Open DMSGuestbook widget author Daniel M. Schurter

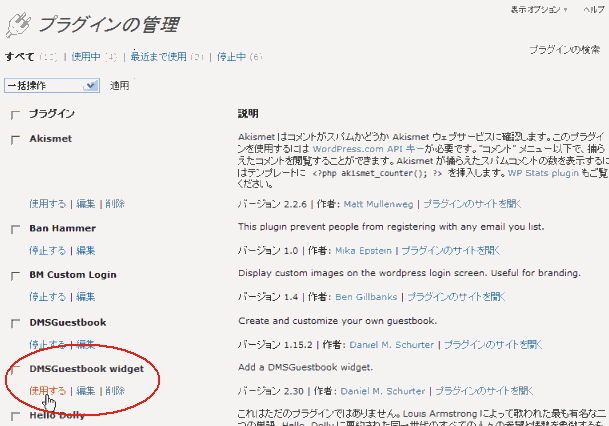click(x=383, y=391)
